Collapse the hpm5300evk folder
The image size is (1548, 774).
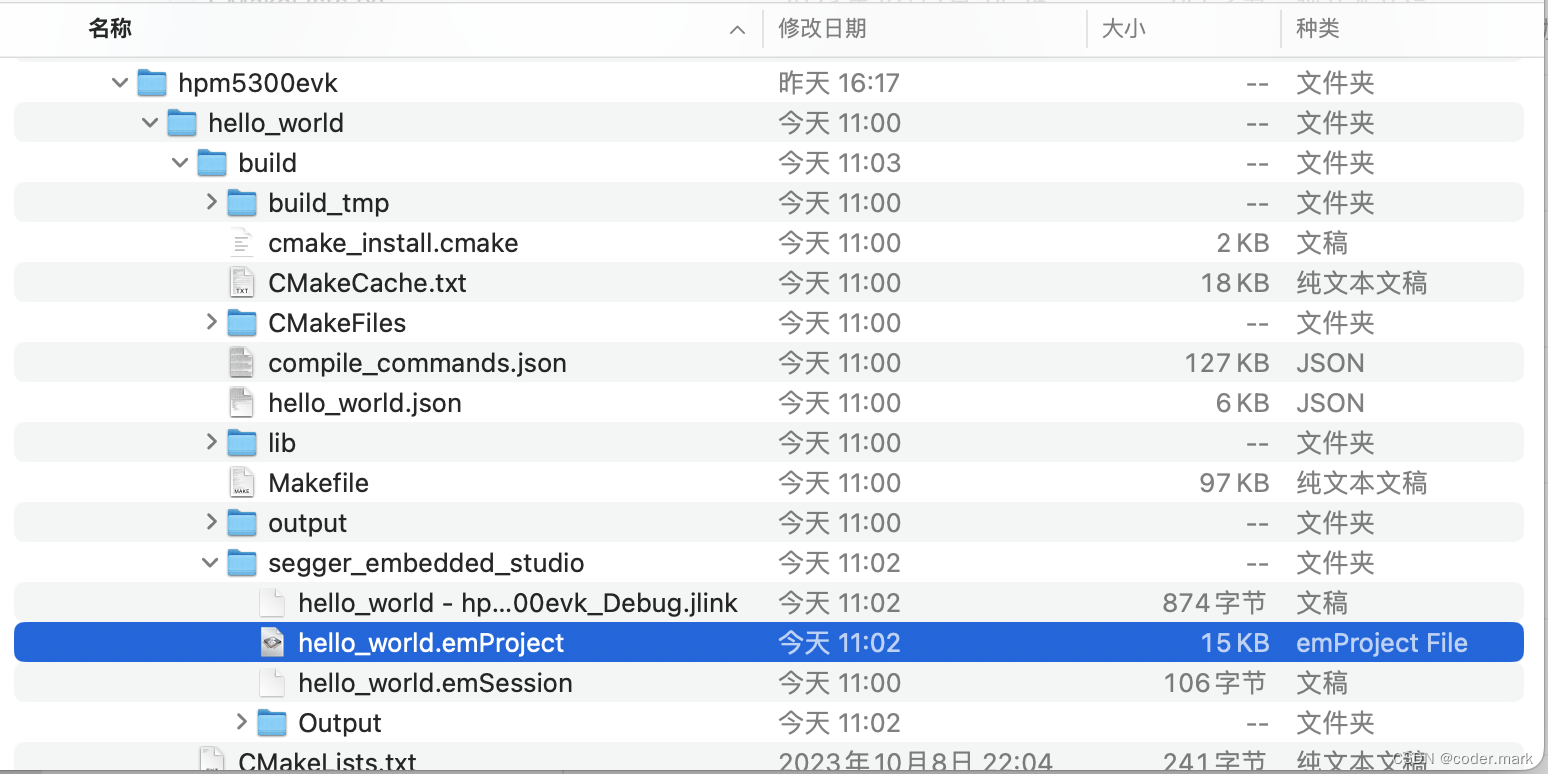click(118, 82)
